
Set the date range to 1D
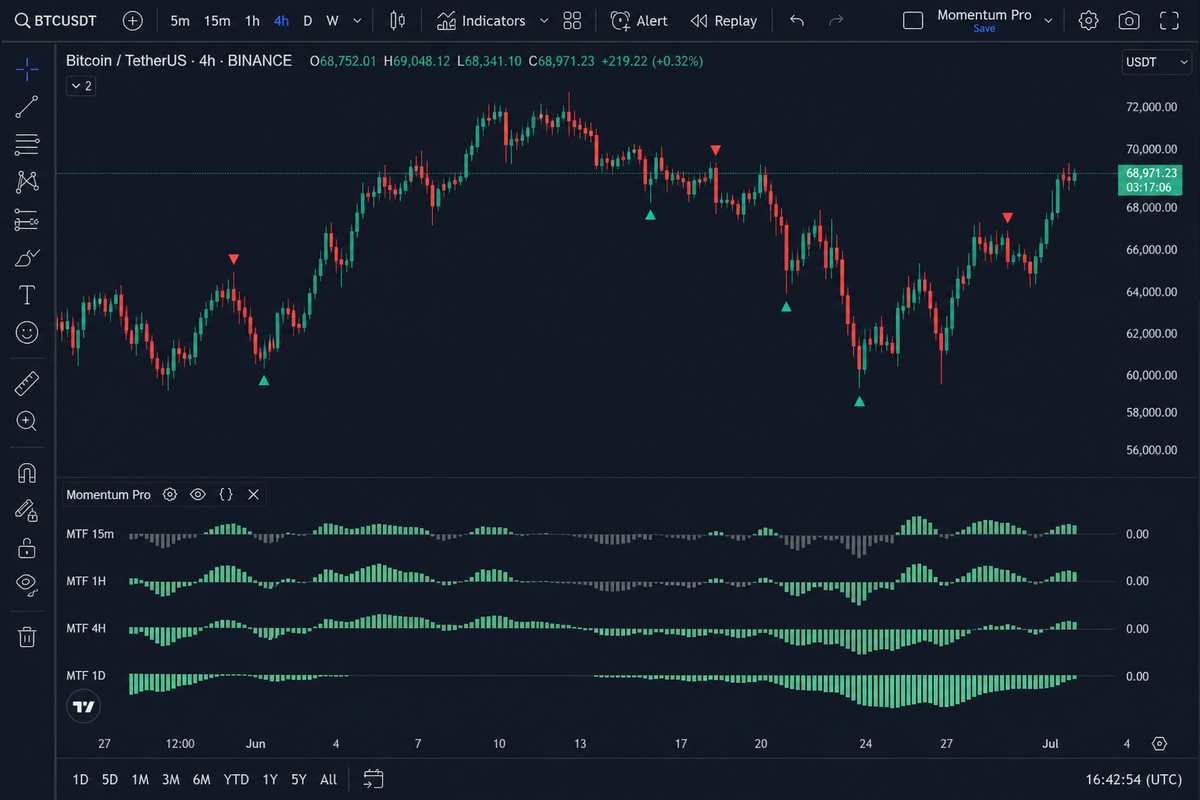81,779
